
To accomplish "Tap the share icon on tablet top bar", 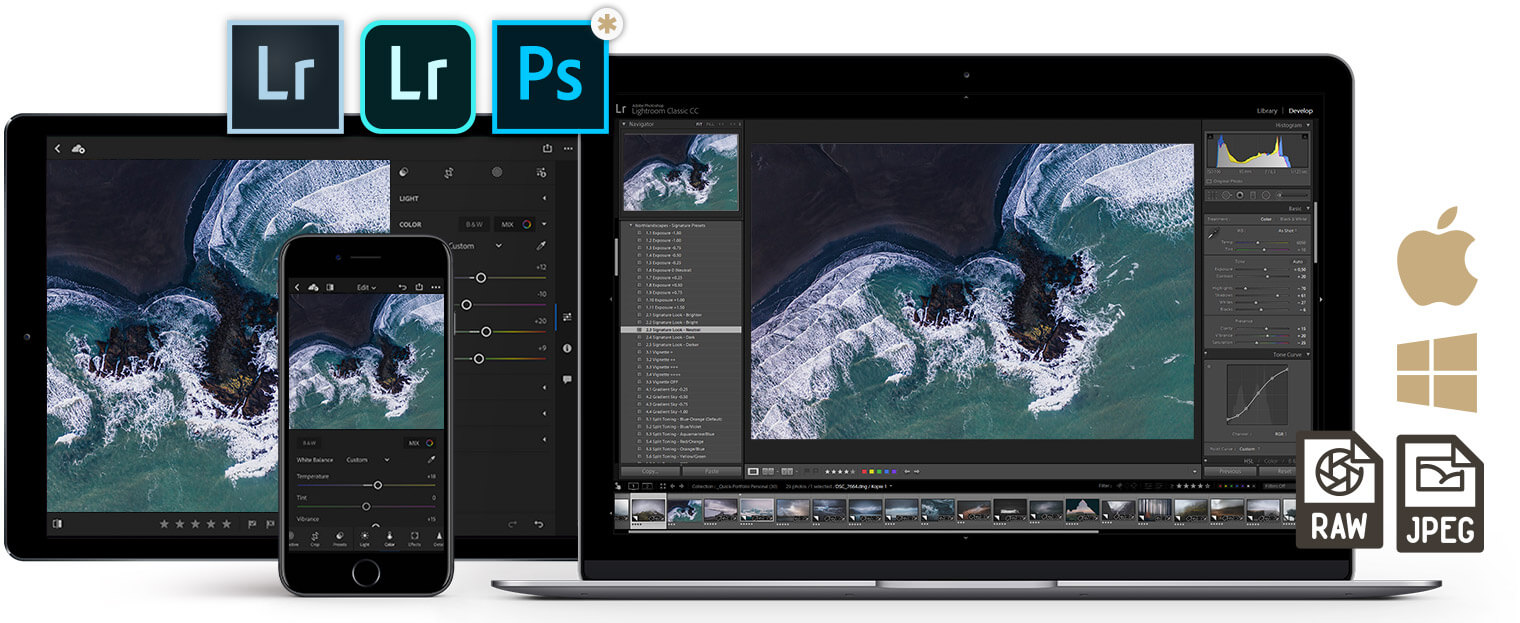I will click(x=547, y=148).
